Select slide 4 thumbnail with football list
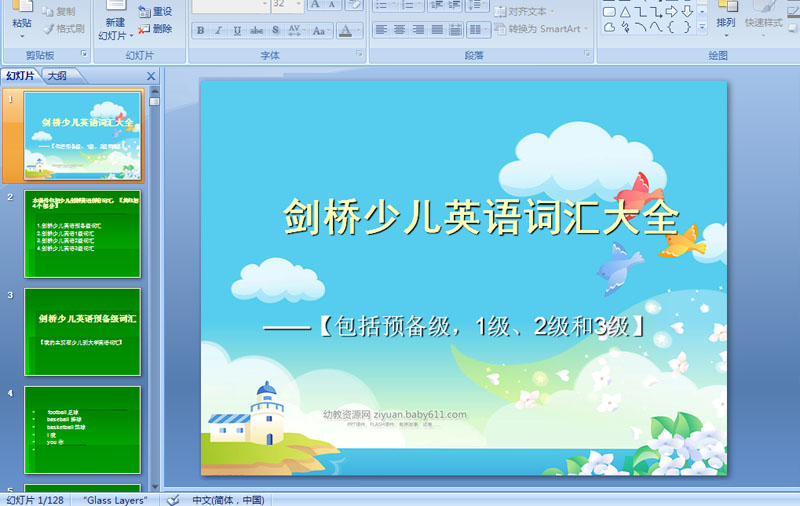The image size is (800, 506). 82,430
